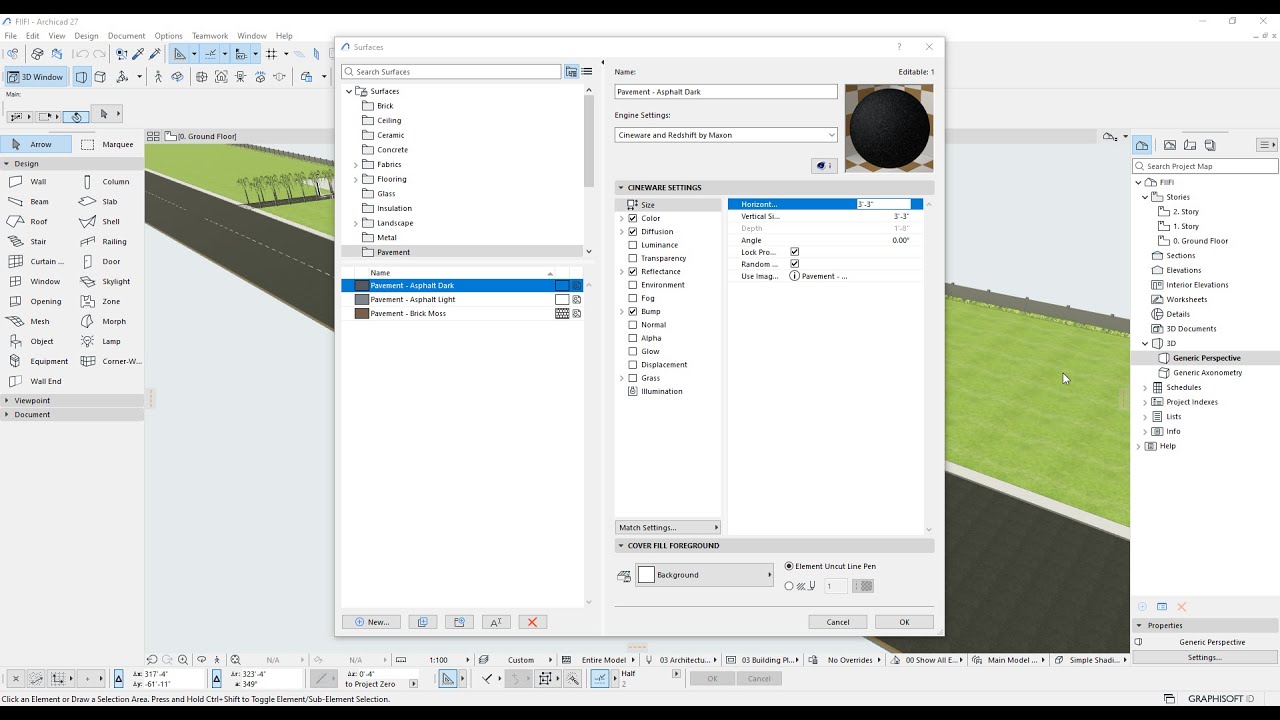1280x720 pixels.
Task: Select the Slab tool
Action: coord(108,202)
